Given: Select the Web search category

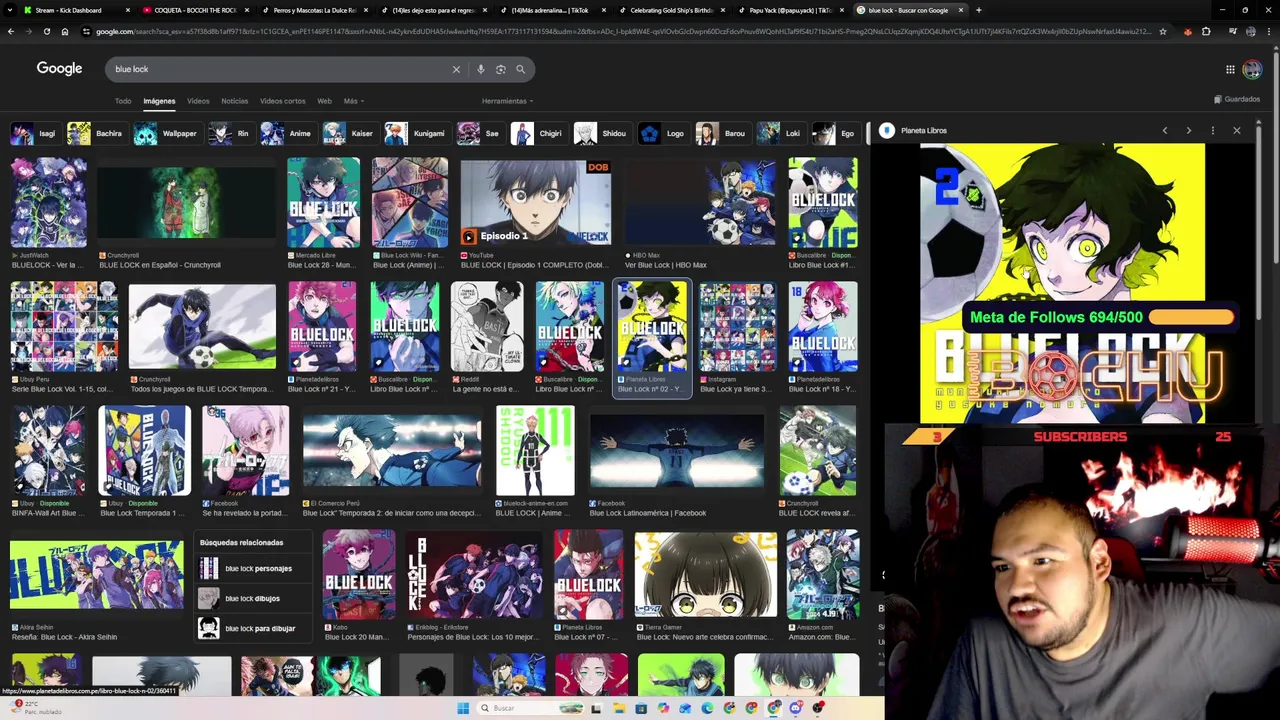Looking at the screenshot, I should click(x=324, y=101).
